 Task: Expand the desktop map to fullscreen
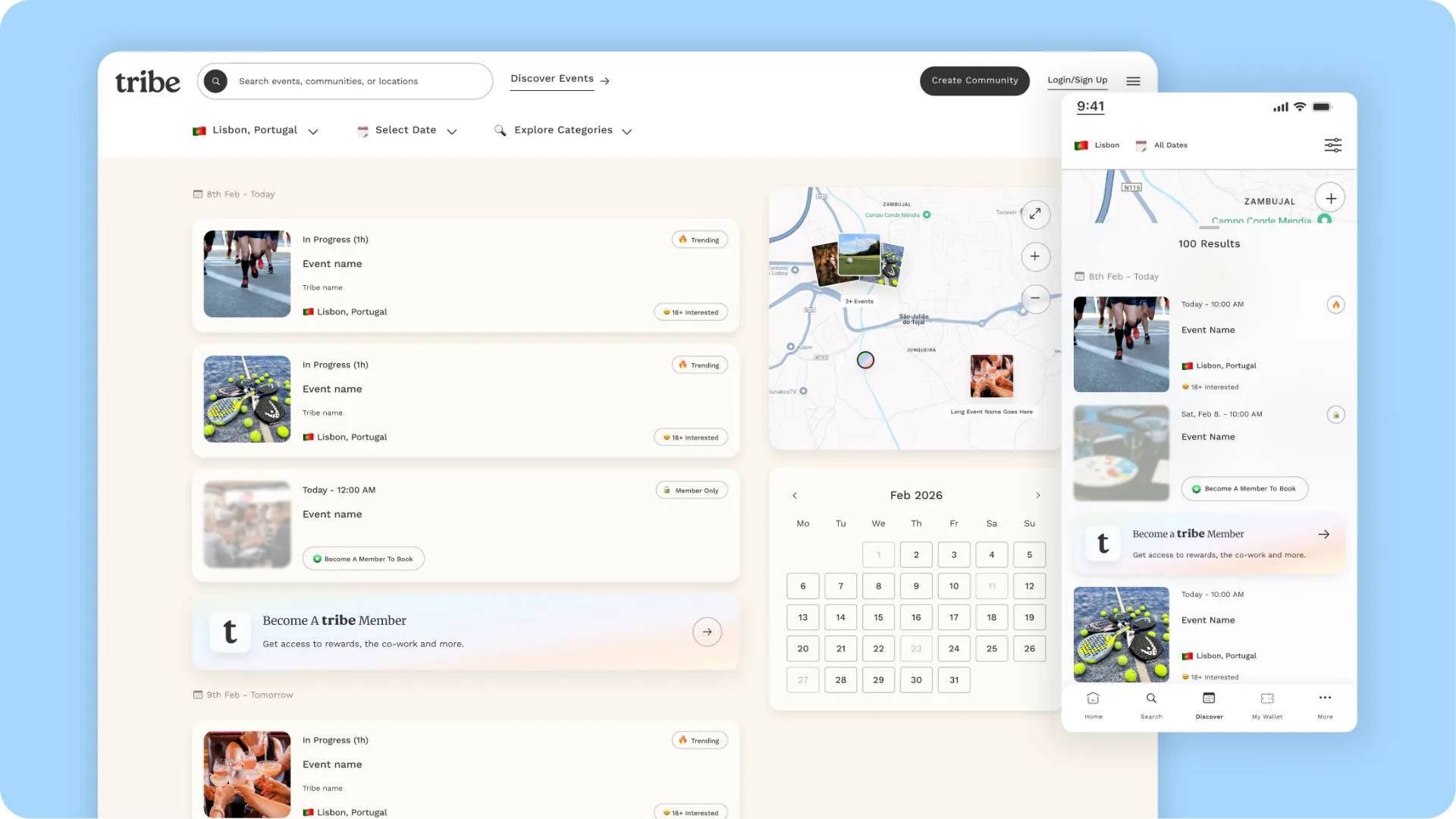click(1035, 214)
